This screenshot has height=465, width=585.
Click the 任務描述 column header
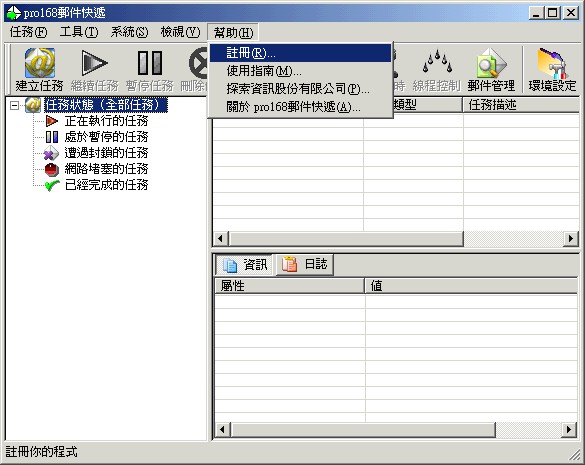pos(521,105)
